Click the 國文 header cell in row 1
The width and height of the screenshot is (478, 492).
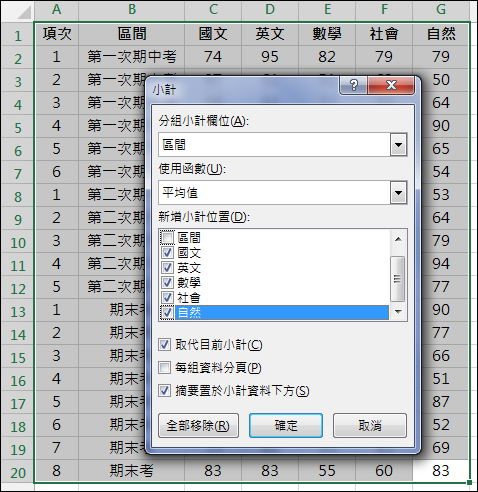[x=213, y=34]
